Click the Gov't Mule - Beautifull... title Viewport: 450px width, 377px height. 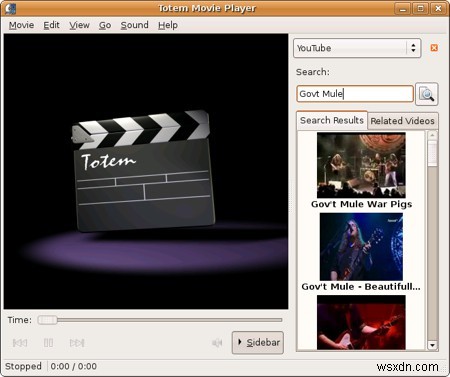[361, 287]
